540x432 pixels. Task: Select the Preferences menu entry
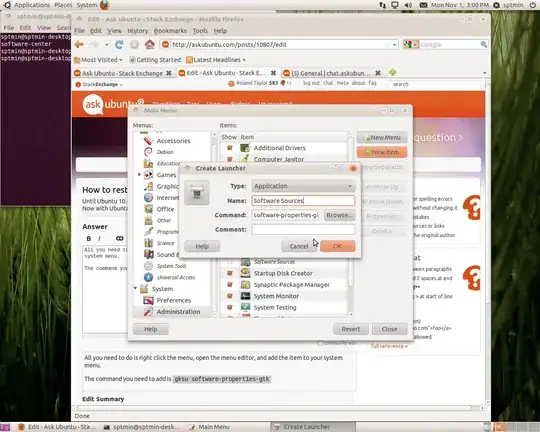coord(174,300)
